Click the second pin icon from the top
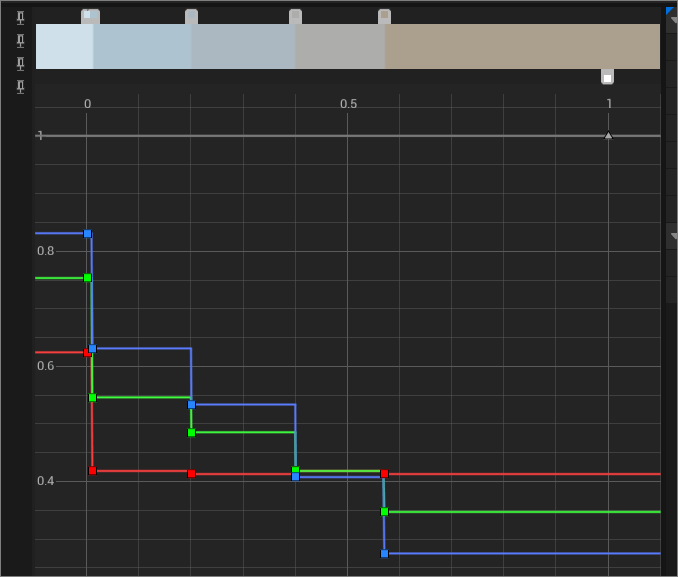The height and width of the screenshot is (577, 678). (20, 41)
